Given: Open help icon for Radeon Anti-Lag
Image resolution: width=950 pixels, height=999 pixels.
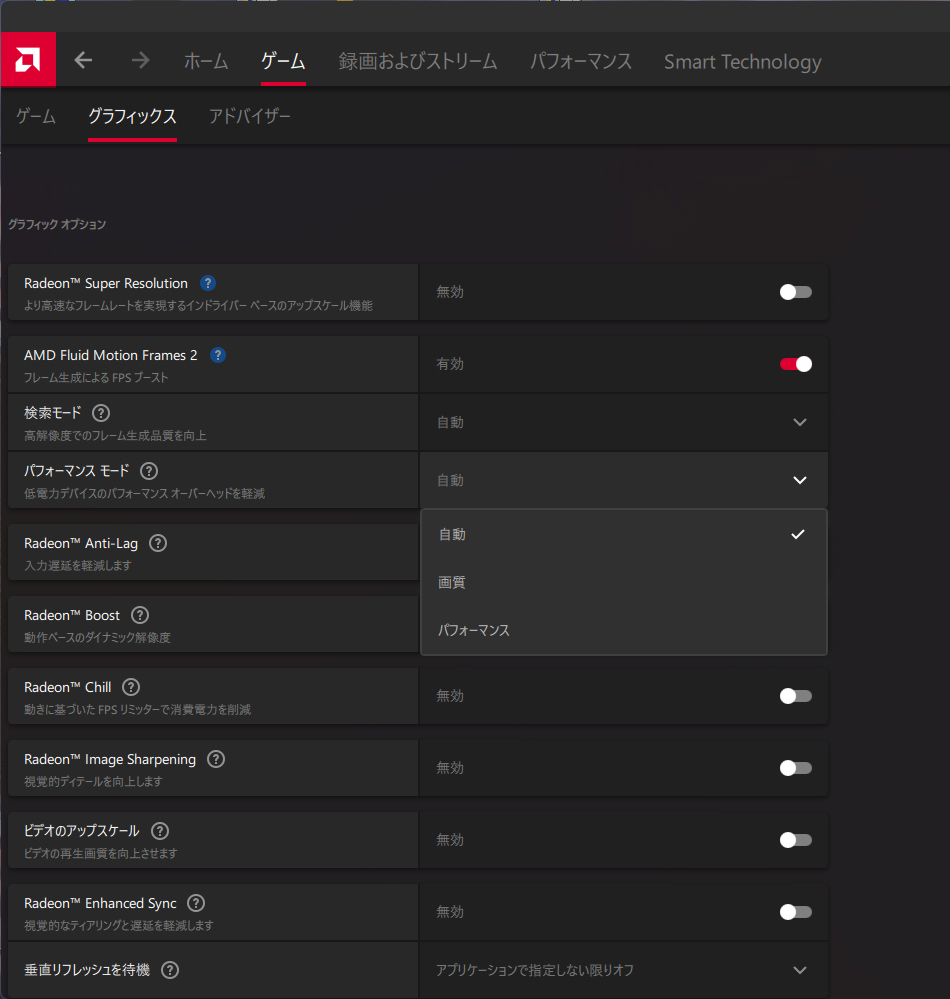Looking at the screenshot, I should [x=158, y=543].
